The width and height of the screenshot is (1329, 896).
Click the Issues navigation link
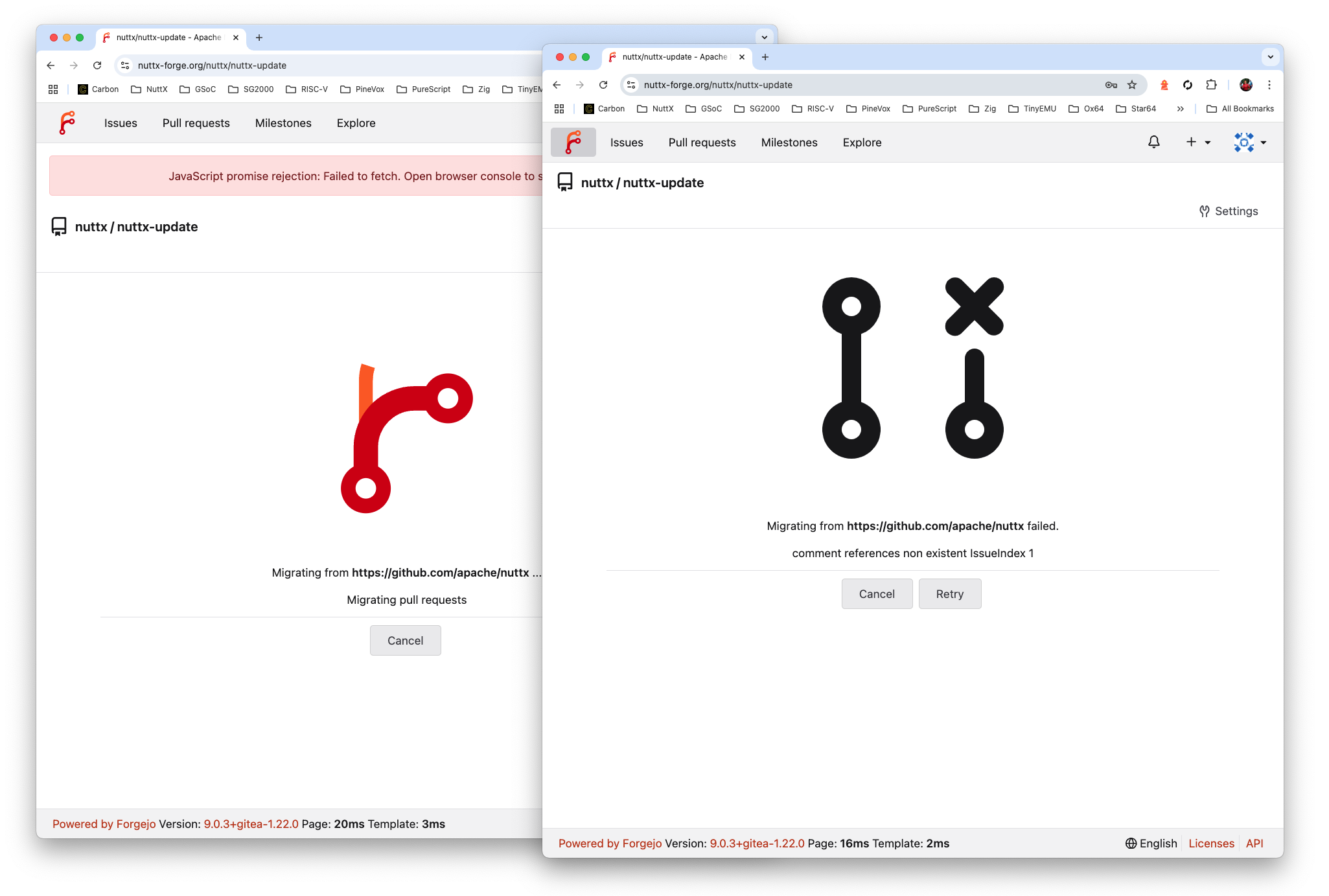tap(626, 142)
